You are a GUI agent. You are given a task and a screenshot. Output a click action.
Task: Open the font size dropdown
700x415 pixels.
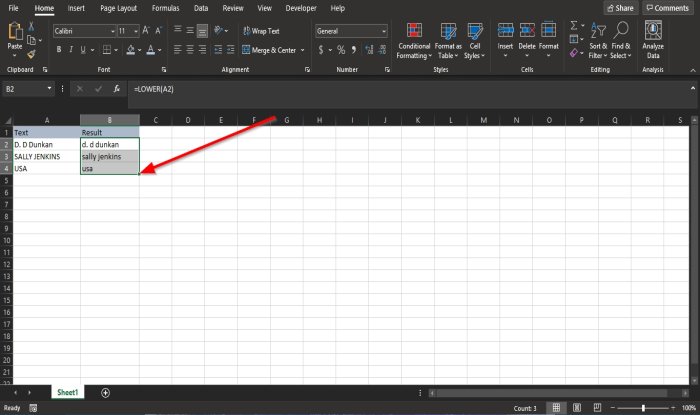[136, 31]
